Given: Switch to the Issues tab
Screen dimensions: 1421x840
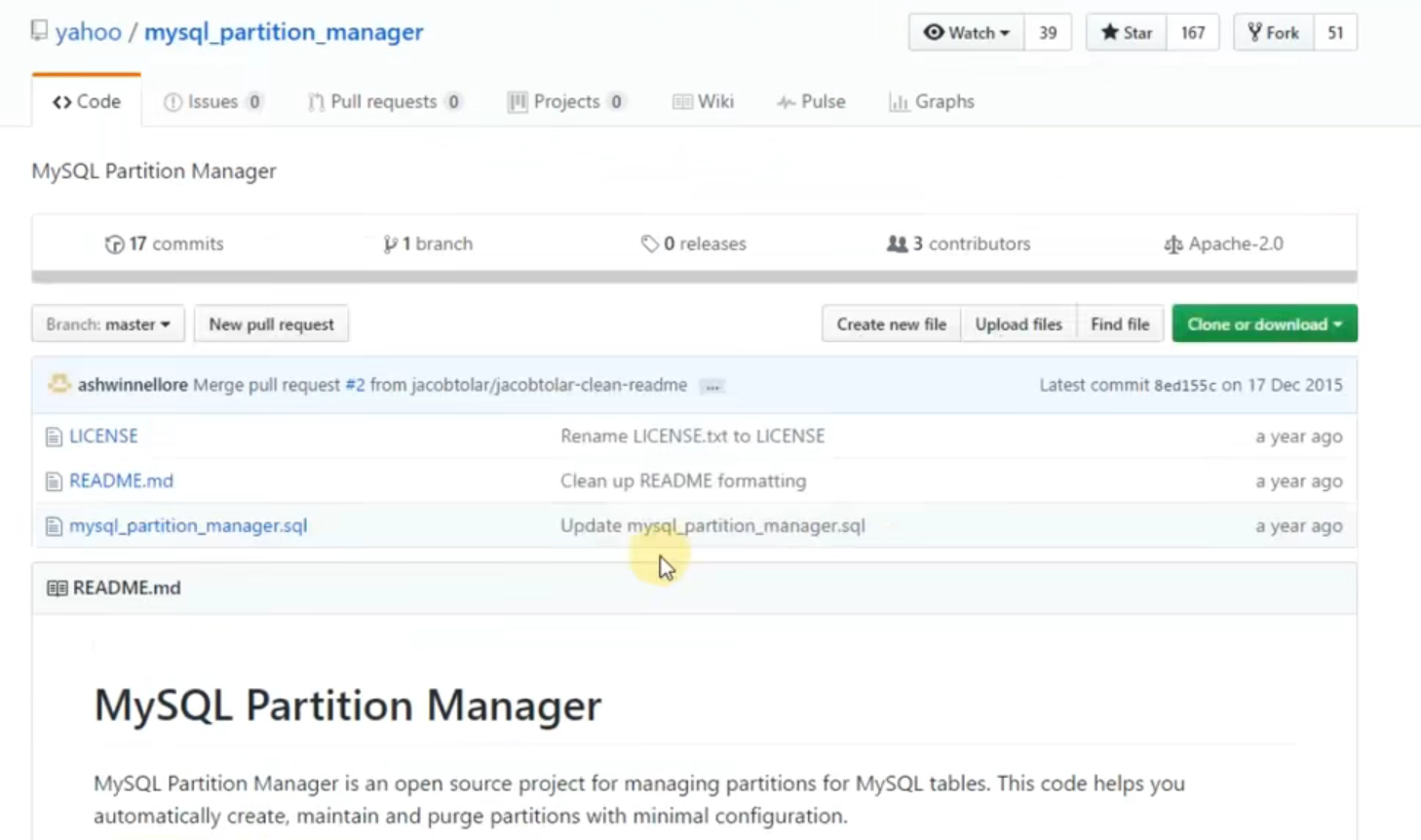Looking at the screenshot, I should 212,101.
